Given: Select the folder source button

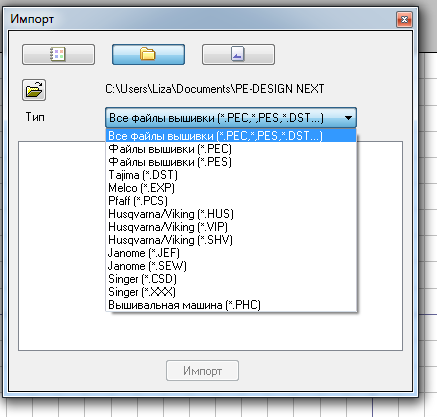Looking at the screenshot, I should click(148, 54).
